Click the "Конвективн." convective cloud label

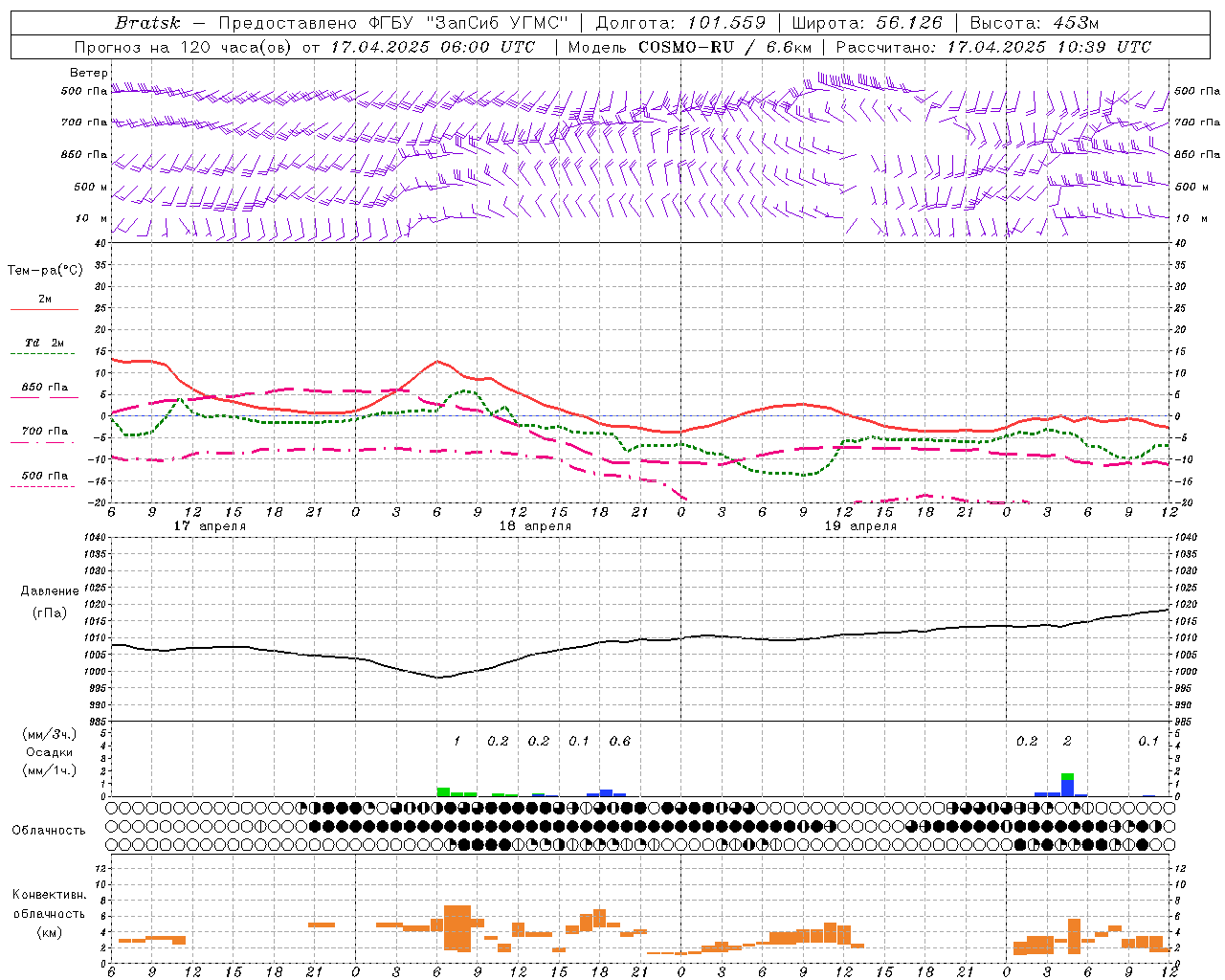(50, 895)
